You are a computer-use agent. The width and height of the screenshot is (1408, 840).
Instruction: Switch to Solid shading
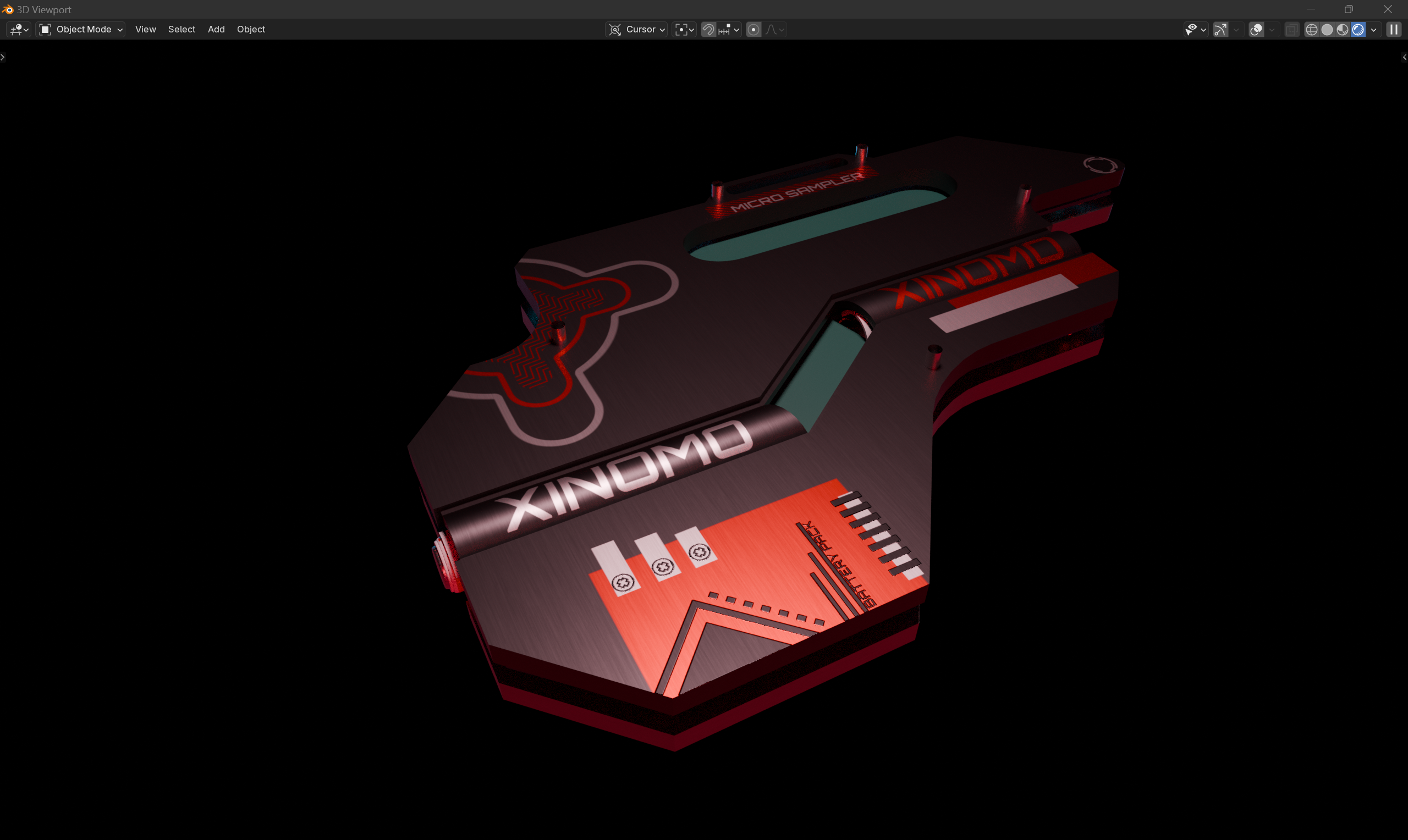click(x=1327, y=30)
